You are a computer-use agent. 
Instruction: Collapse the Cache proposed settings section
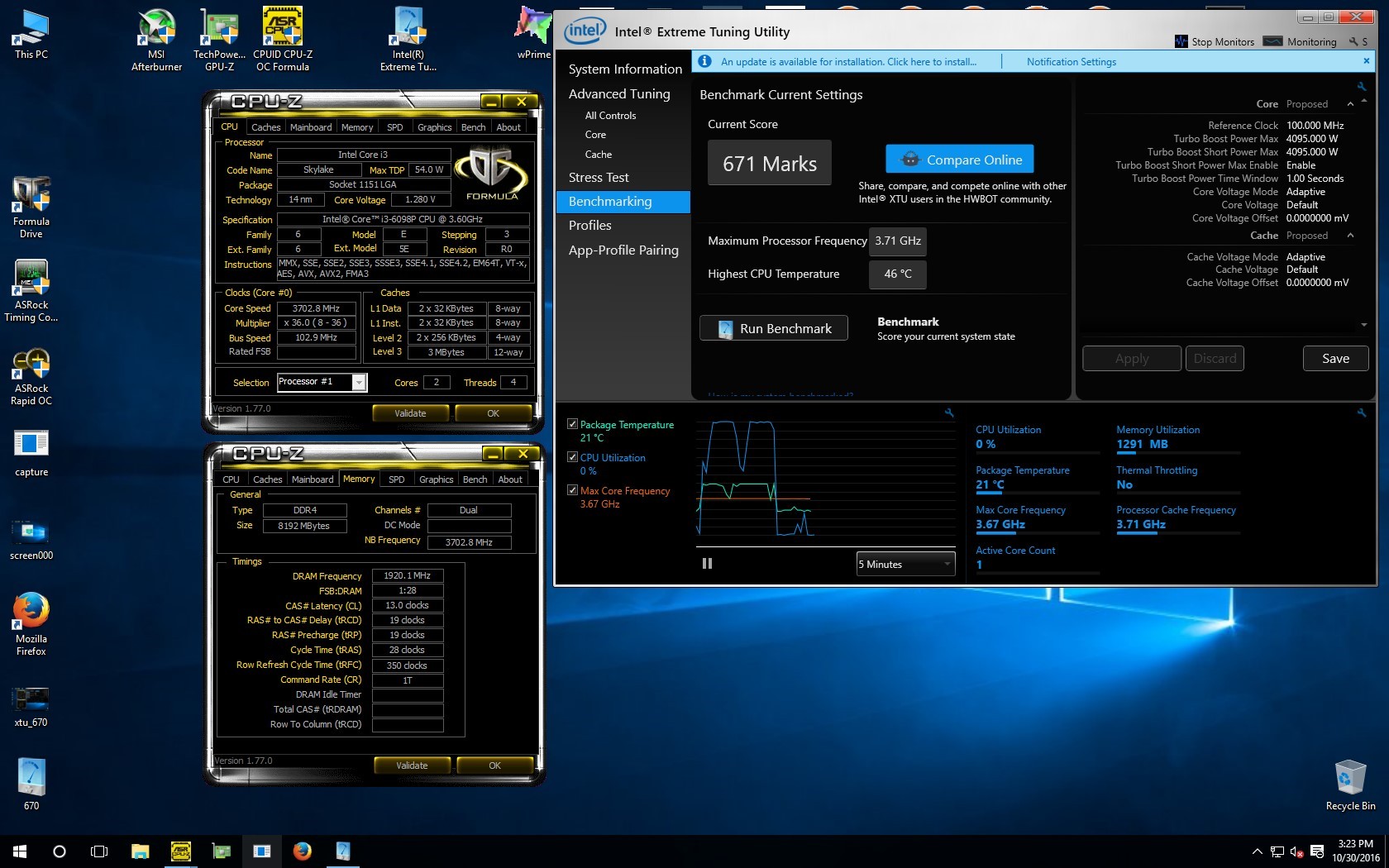click(1350, 236)
